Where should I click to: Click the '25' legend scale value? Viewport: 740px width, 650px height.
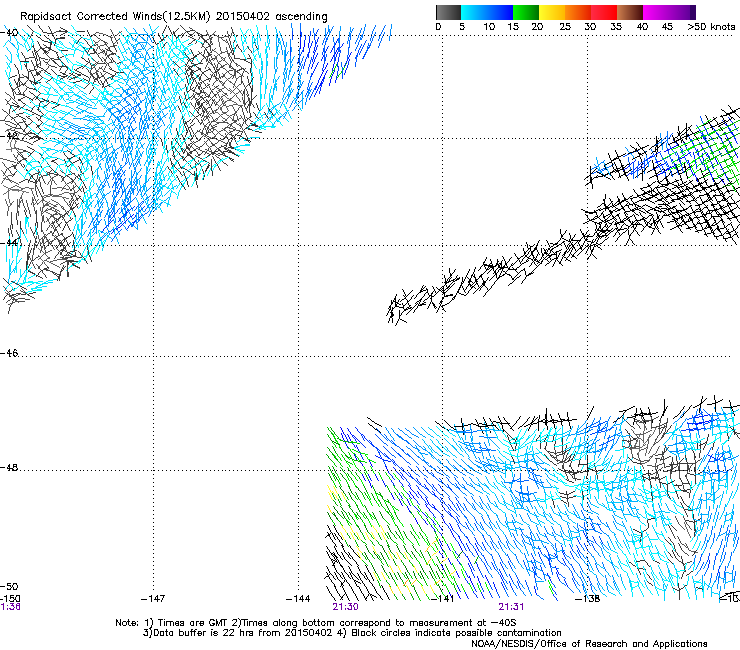pos(565,27)
